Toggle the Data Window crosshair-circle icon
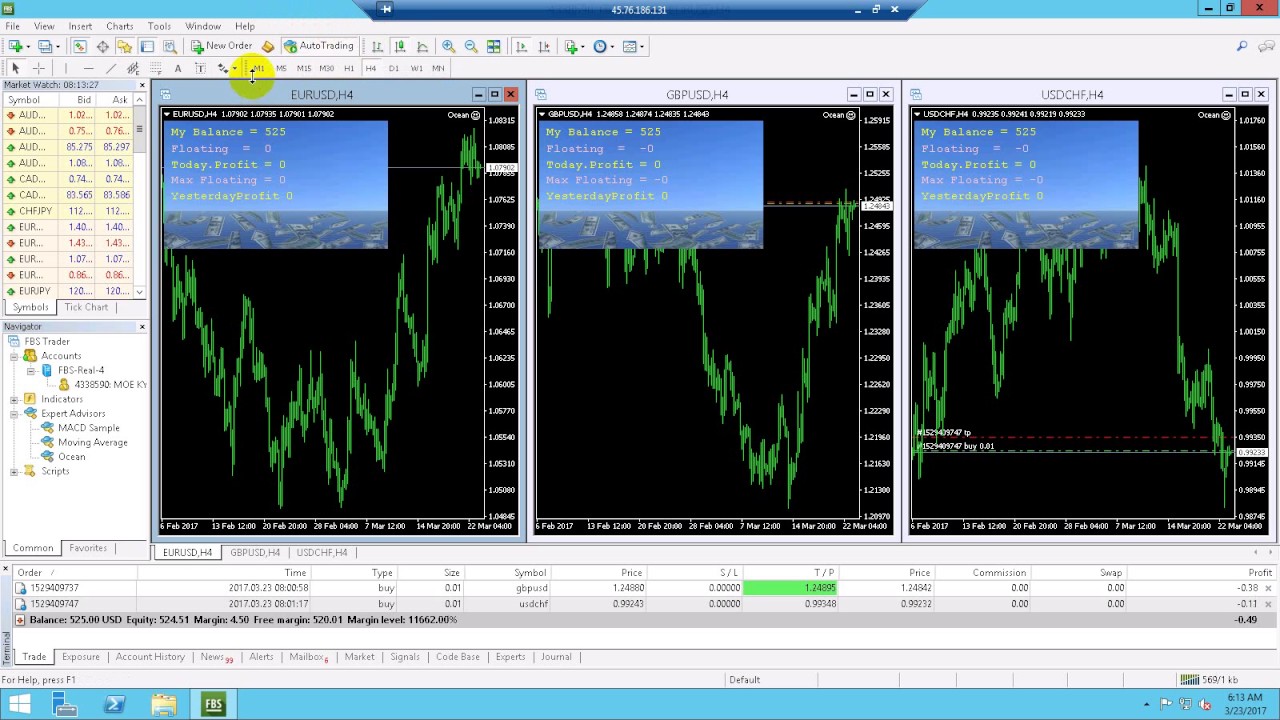This screenshot has width=1280, height=720. tap(102, 46)
